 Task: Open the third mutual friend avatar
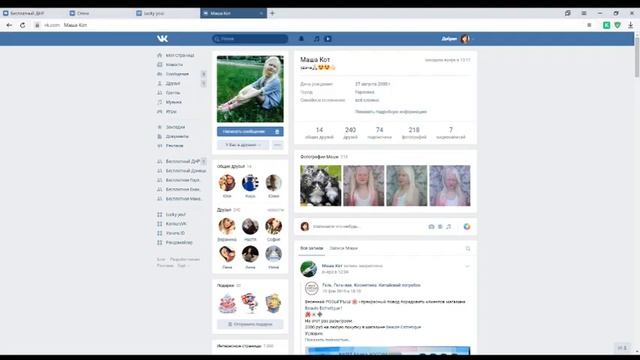(x=273, y=183)
